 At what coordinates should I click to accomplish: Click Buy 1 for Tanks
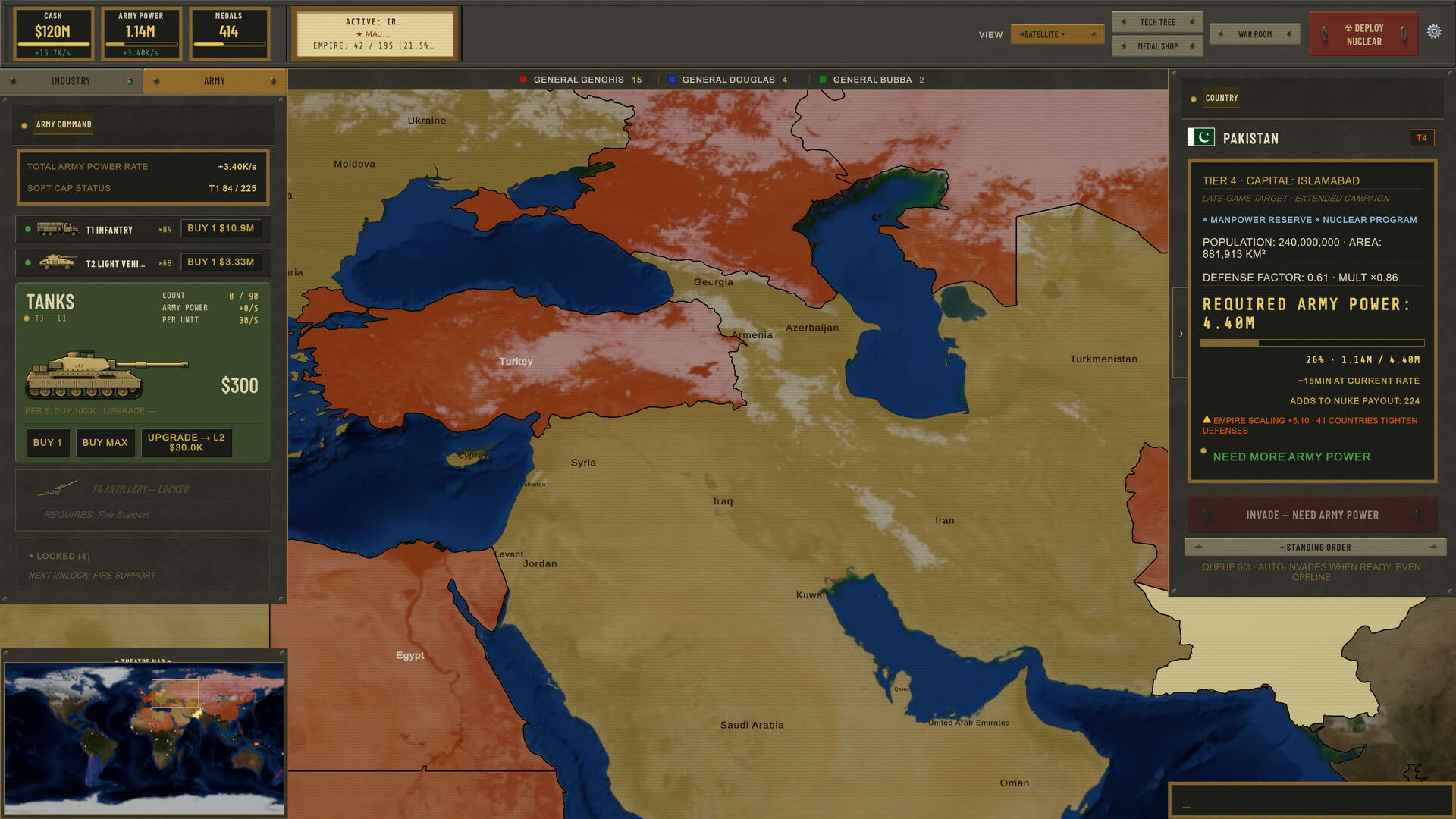coord(47,442)
